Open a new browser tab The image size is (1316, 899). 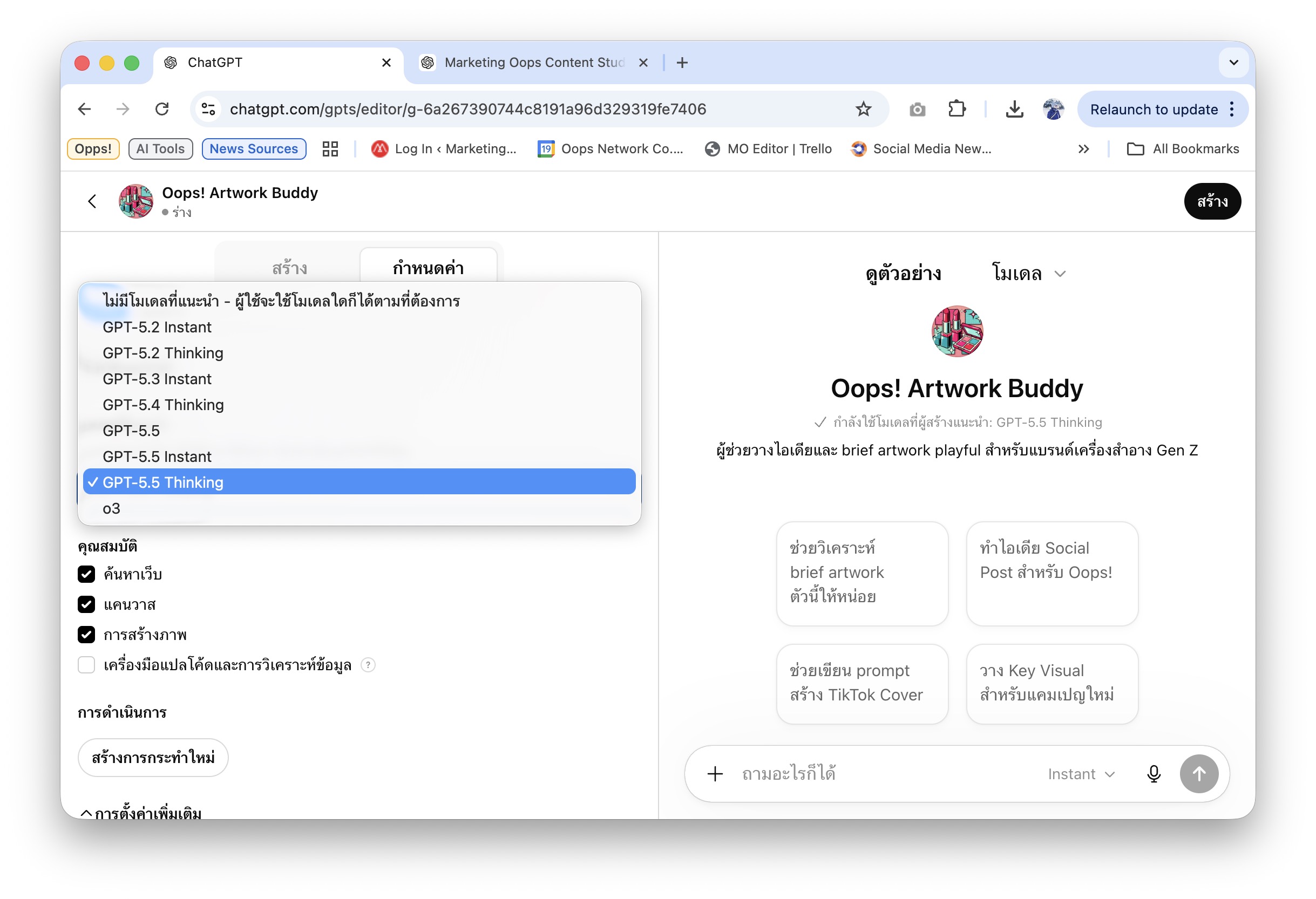(x=682, y=62)
